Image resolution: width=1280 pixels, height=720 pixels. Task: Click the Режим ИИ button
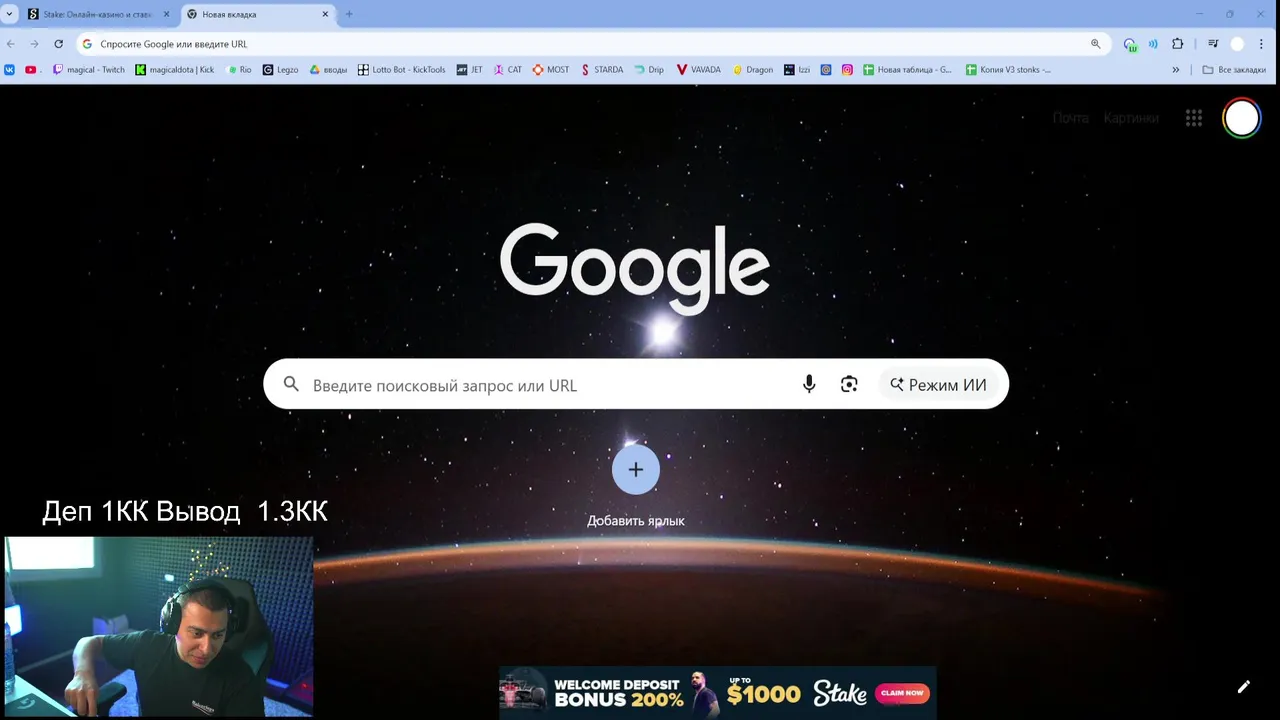[x=938, y=385]
